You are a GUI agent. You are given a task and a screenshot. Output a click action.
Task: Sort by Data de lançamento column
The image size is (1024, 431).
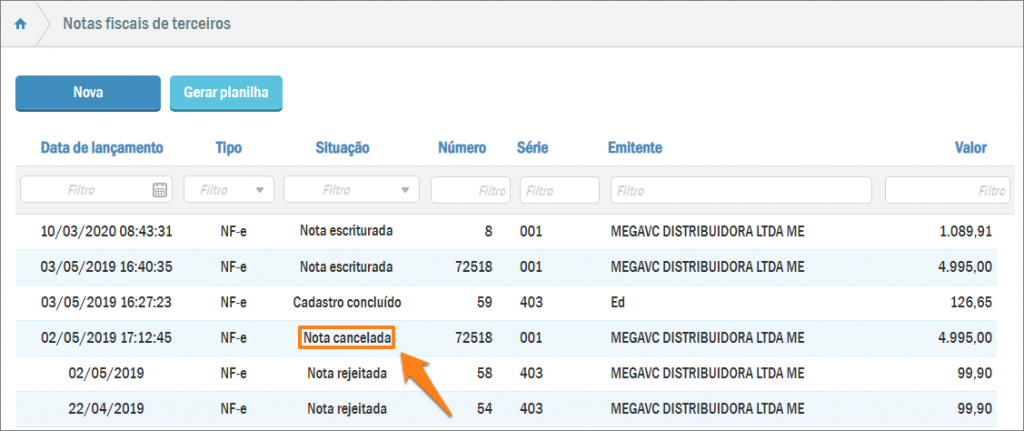coord(101,148)
